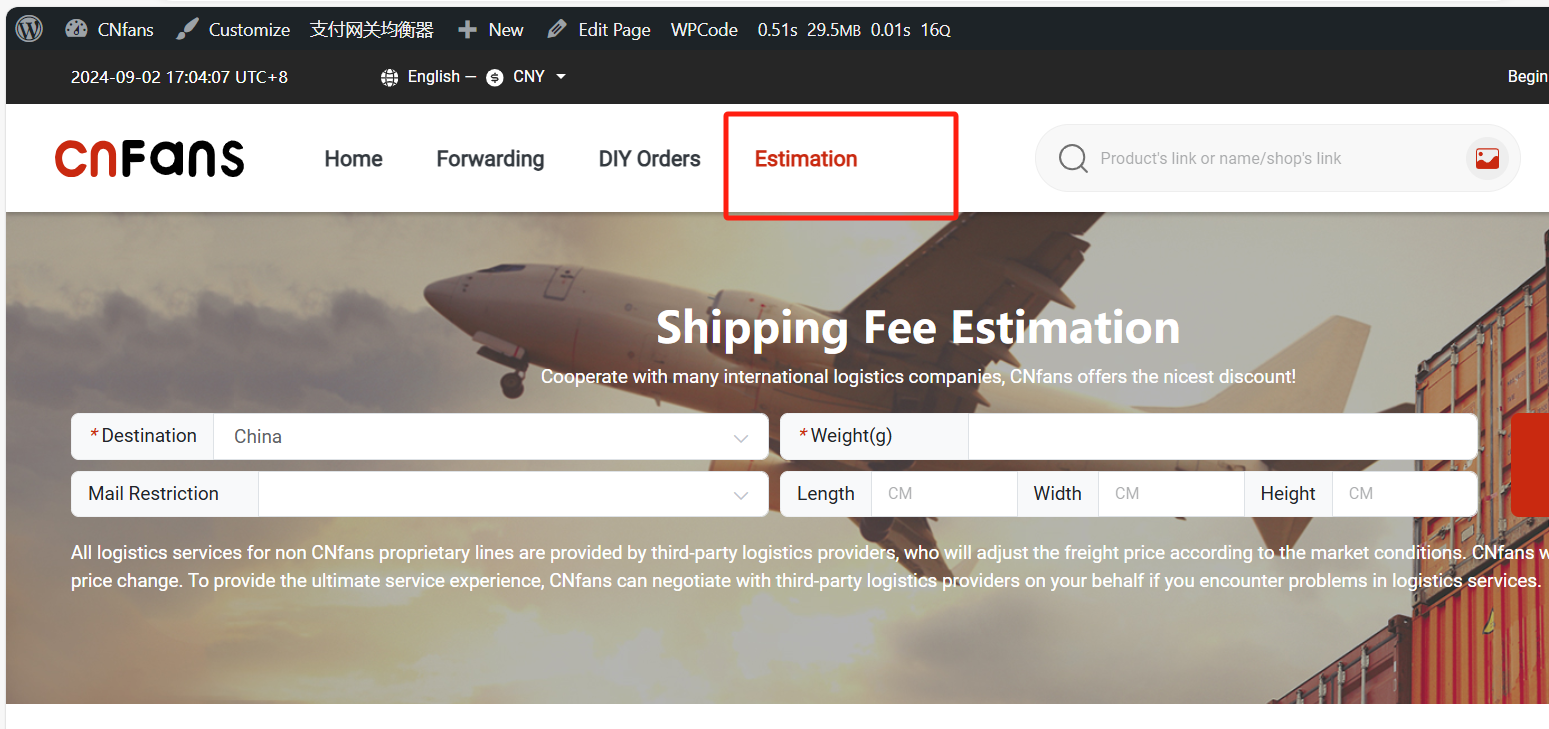Click the CNFANS logo
Image resolution: width=1549 pixels, height=729 pixels.
pos(150,158)
